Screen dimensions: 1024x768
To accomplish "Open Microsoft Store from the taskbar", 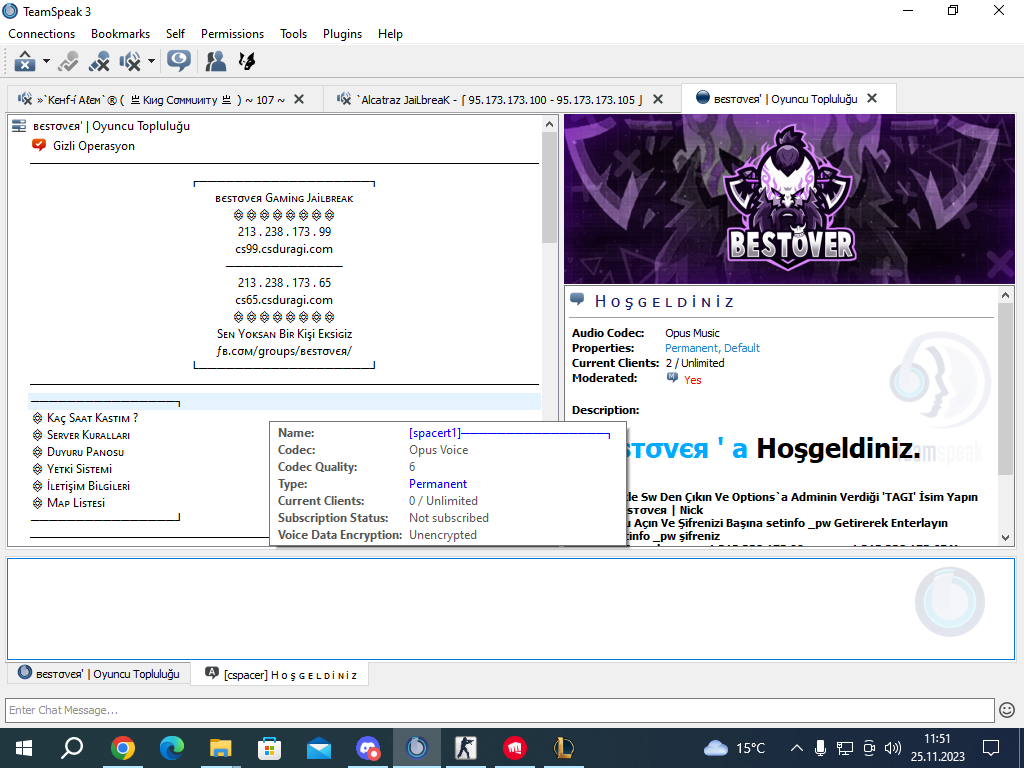I will click(x=270, y=748).
